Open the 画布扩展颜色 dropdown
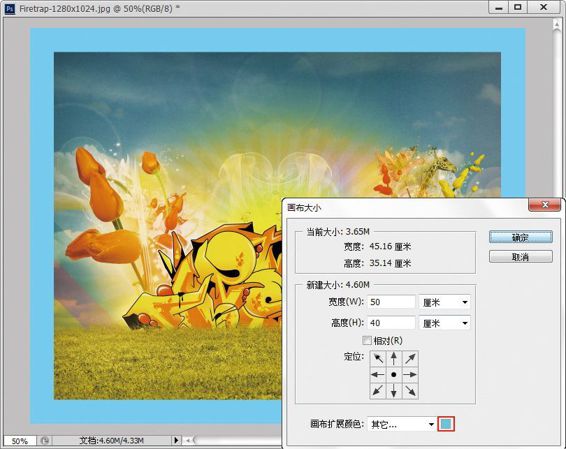This screenshot has width=566, height=449. [x=402, y=424]
